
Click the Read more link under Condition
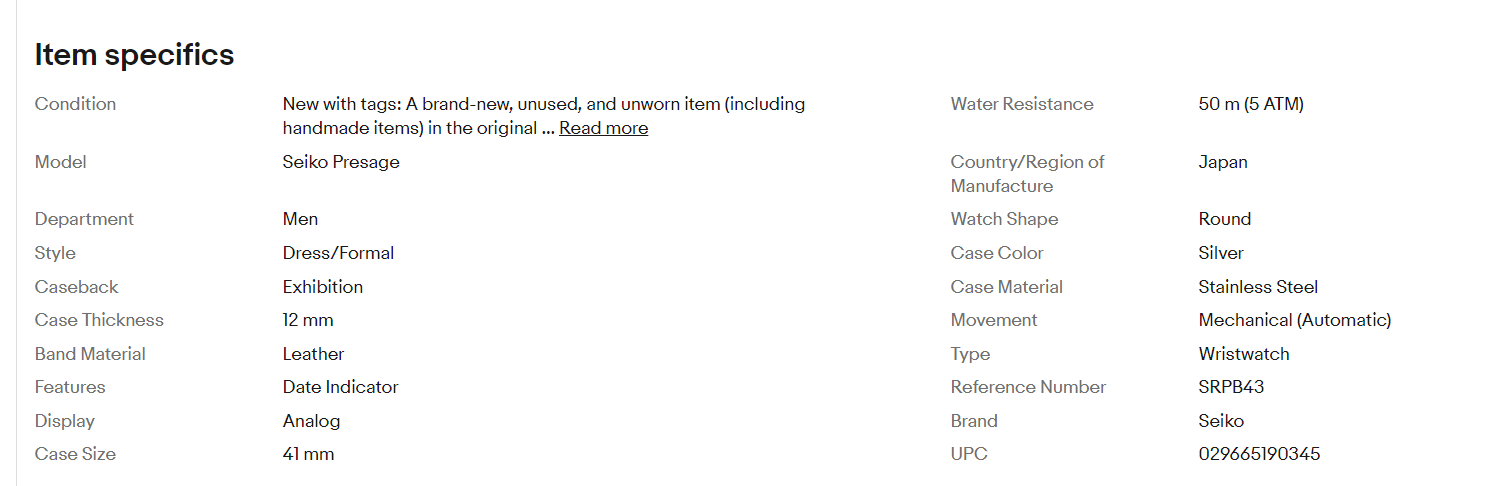(603, 128)
